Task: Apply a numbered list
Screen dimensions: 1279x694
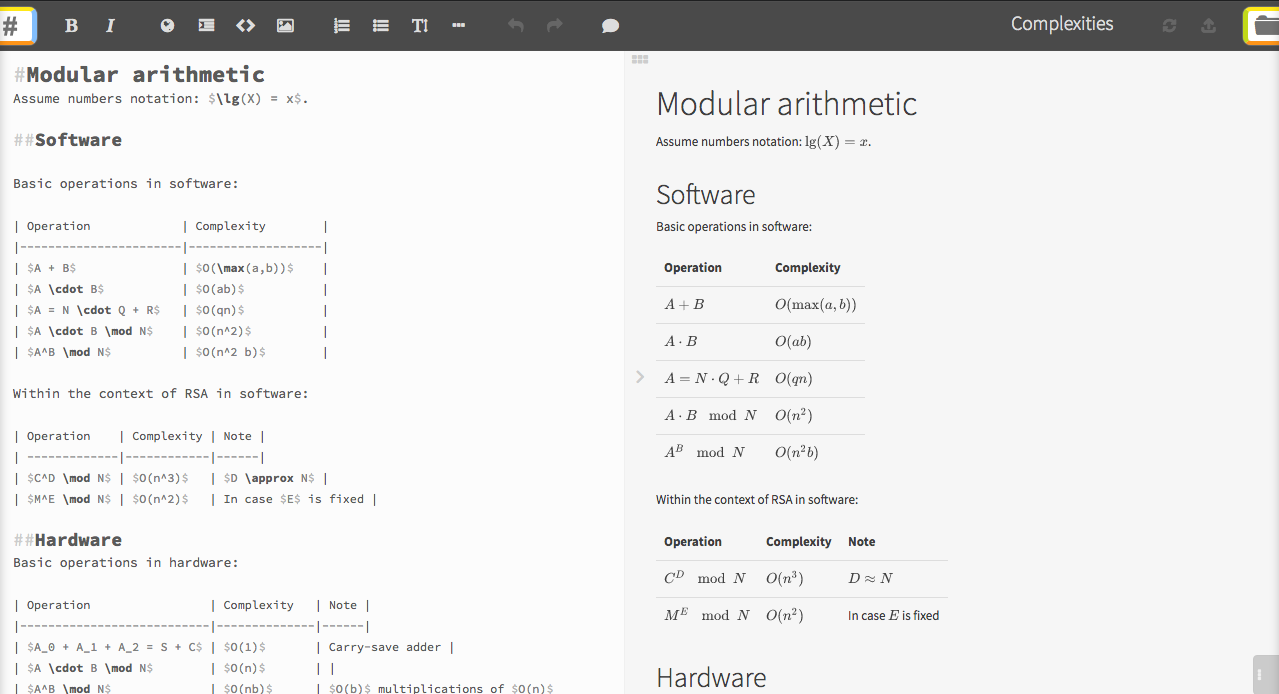Action: point(341,25)
